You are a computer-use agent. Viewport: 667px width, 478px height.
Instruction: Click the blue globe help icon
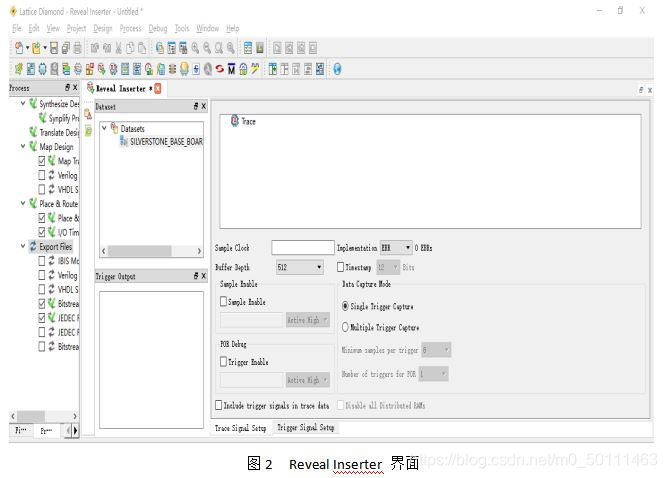tap(337, 68)
